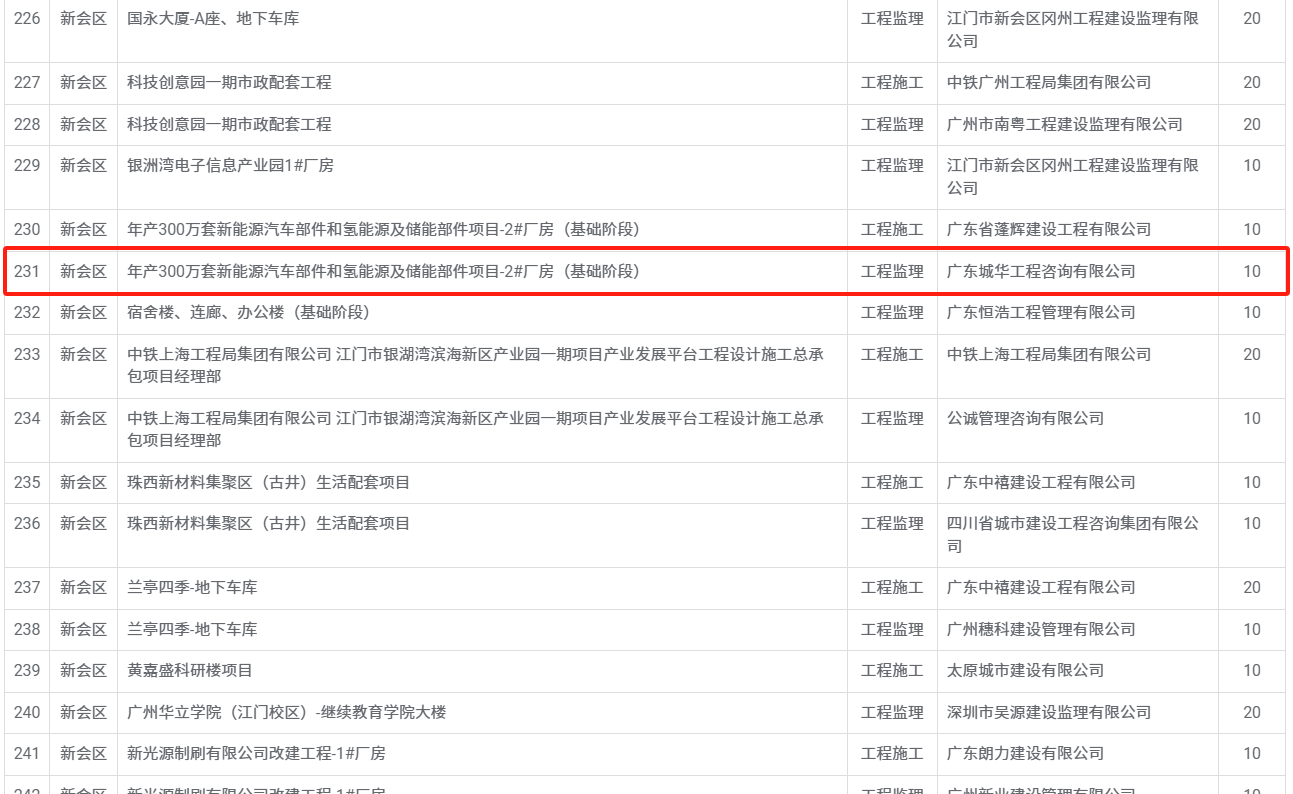
Task: Click company "广东朗力建设有限公司"
Action: (x=1025, y=753)
